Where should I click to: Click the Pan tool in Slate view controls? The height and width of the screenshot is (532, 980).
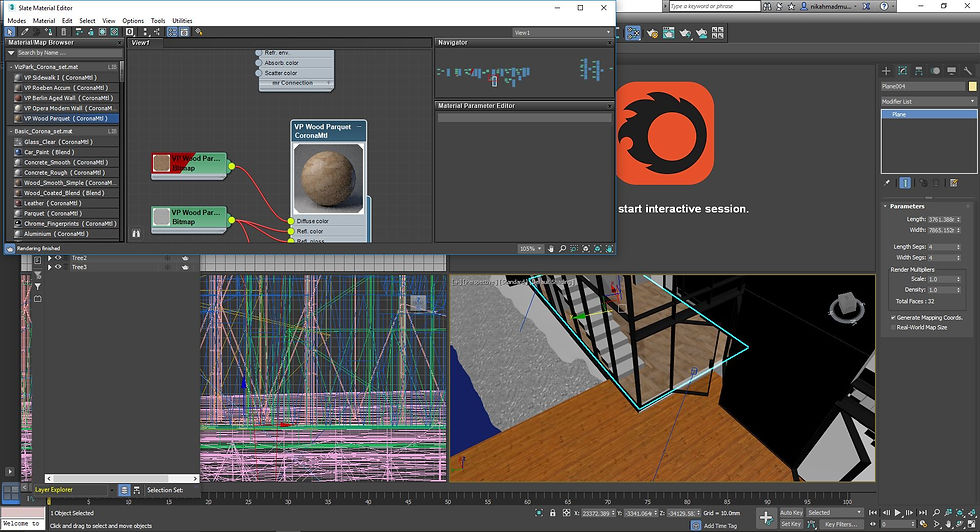click(x=551, y=249)
